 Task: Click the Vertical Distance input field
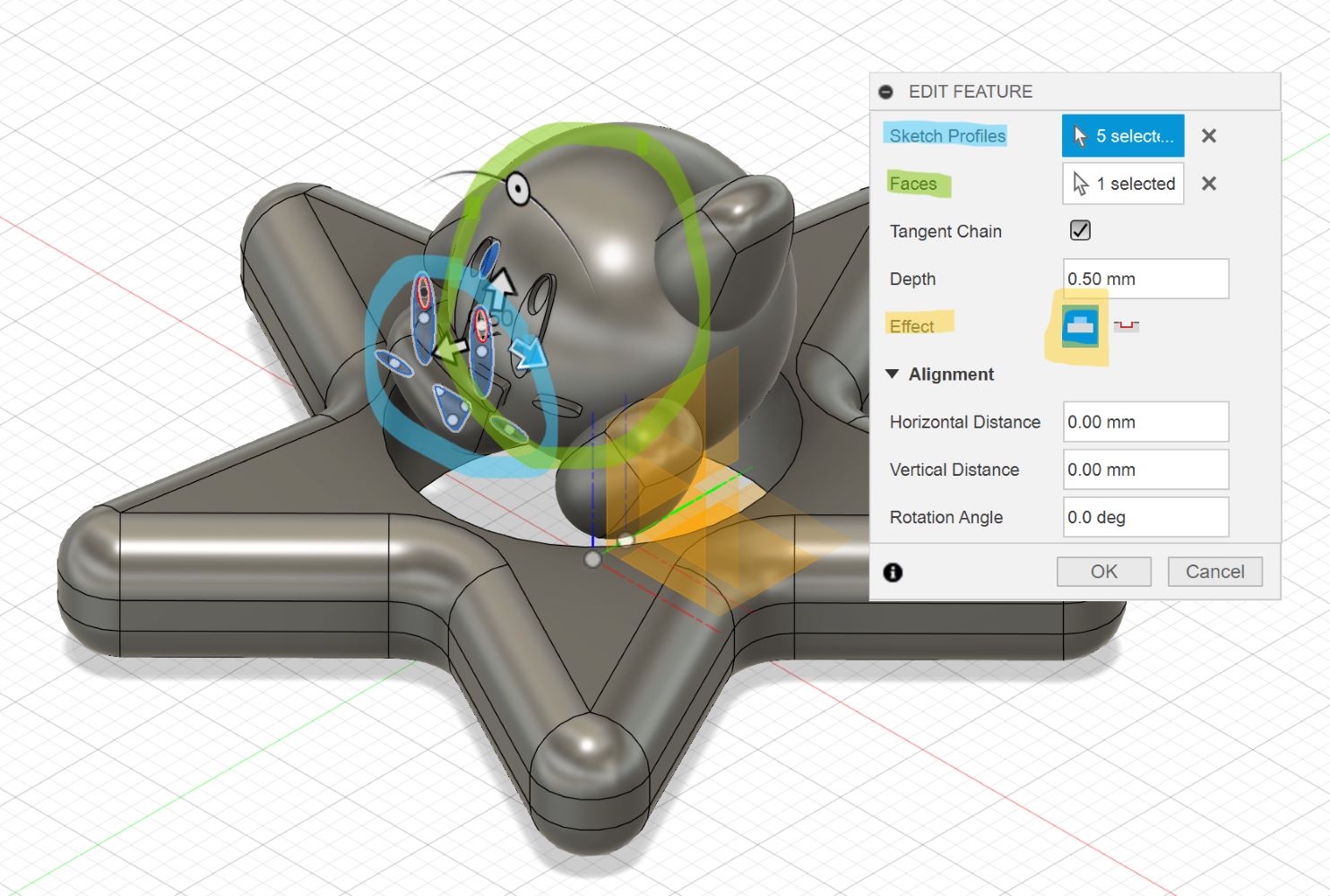[x=1145, y=470]
